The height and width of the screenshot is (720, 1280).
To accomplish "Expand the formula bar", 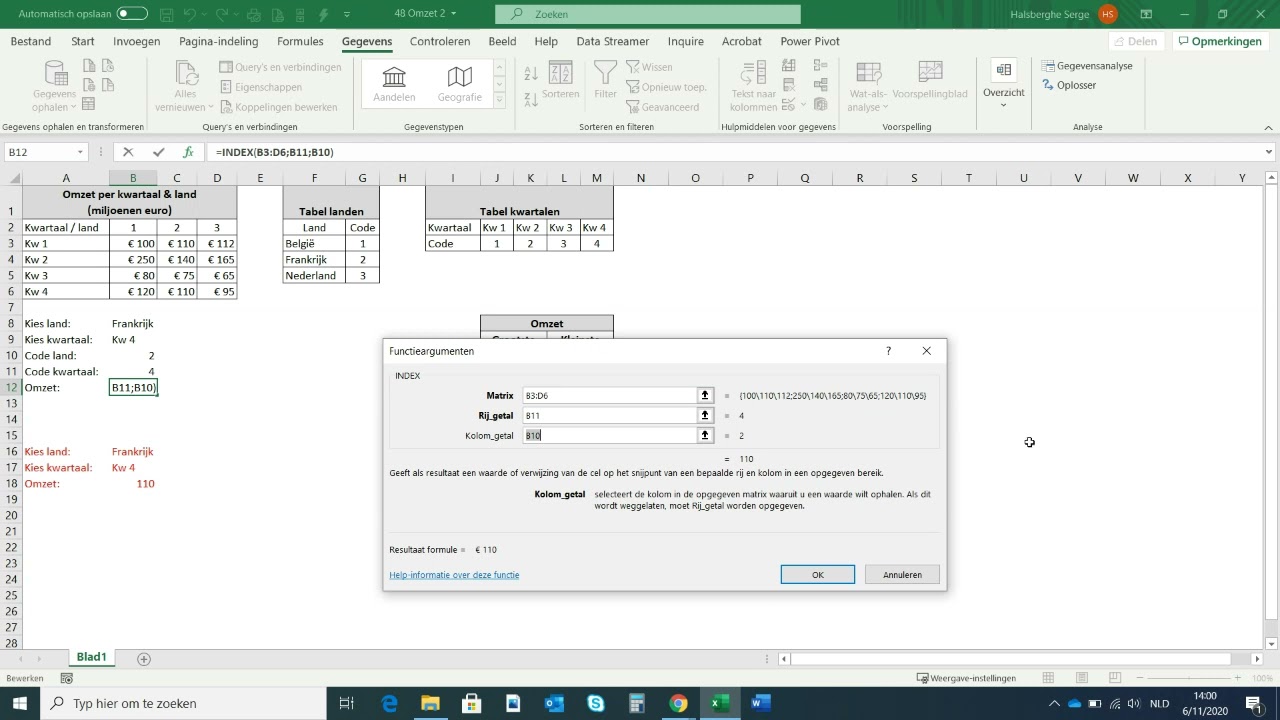I will click(x=1269, y=152).
